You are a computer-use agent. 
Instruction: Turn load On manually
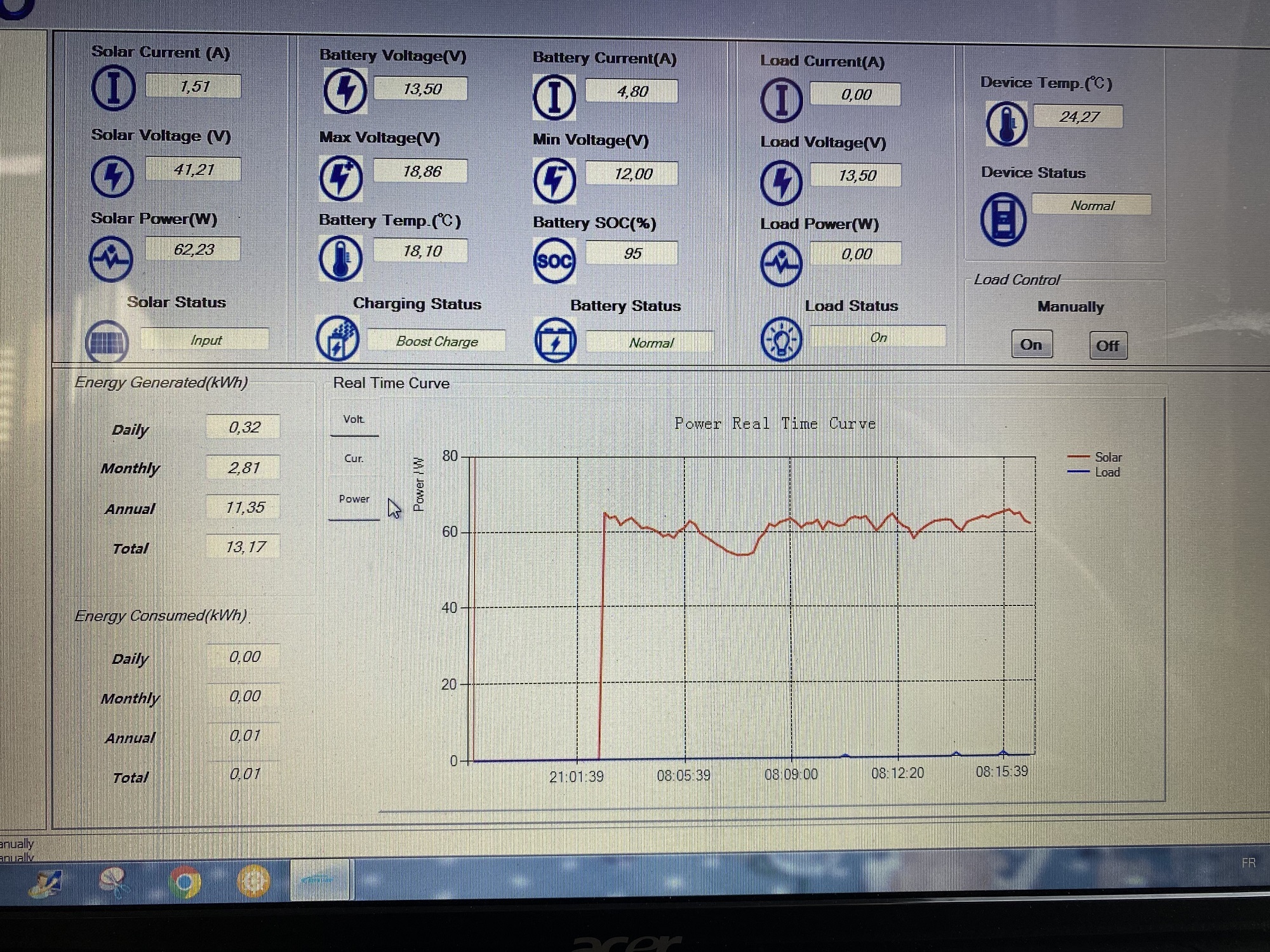click(x=1031, y=345)
